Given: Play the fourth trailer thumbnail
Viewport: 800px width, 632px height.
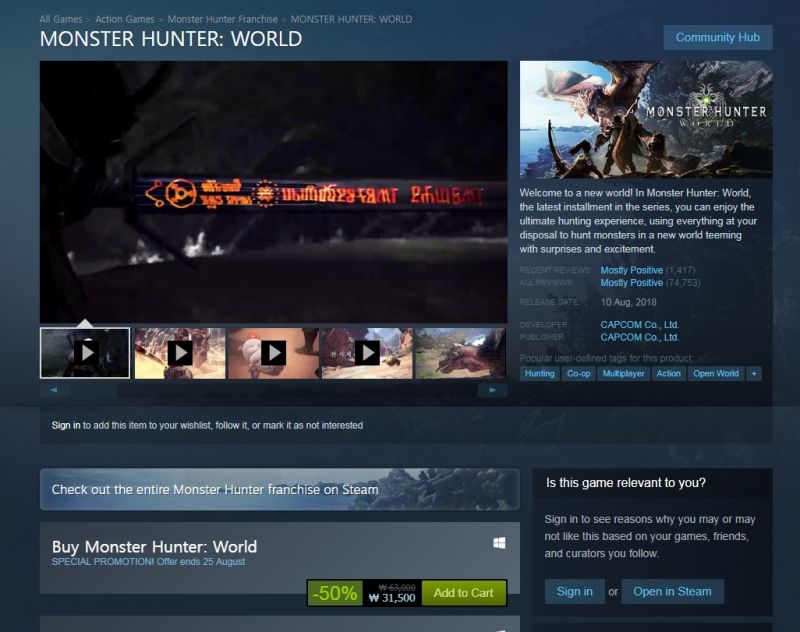Looking at the screenshot, I should coord(367,353).
